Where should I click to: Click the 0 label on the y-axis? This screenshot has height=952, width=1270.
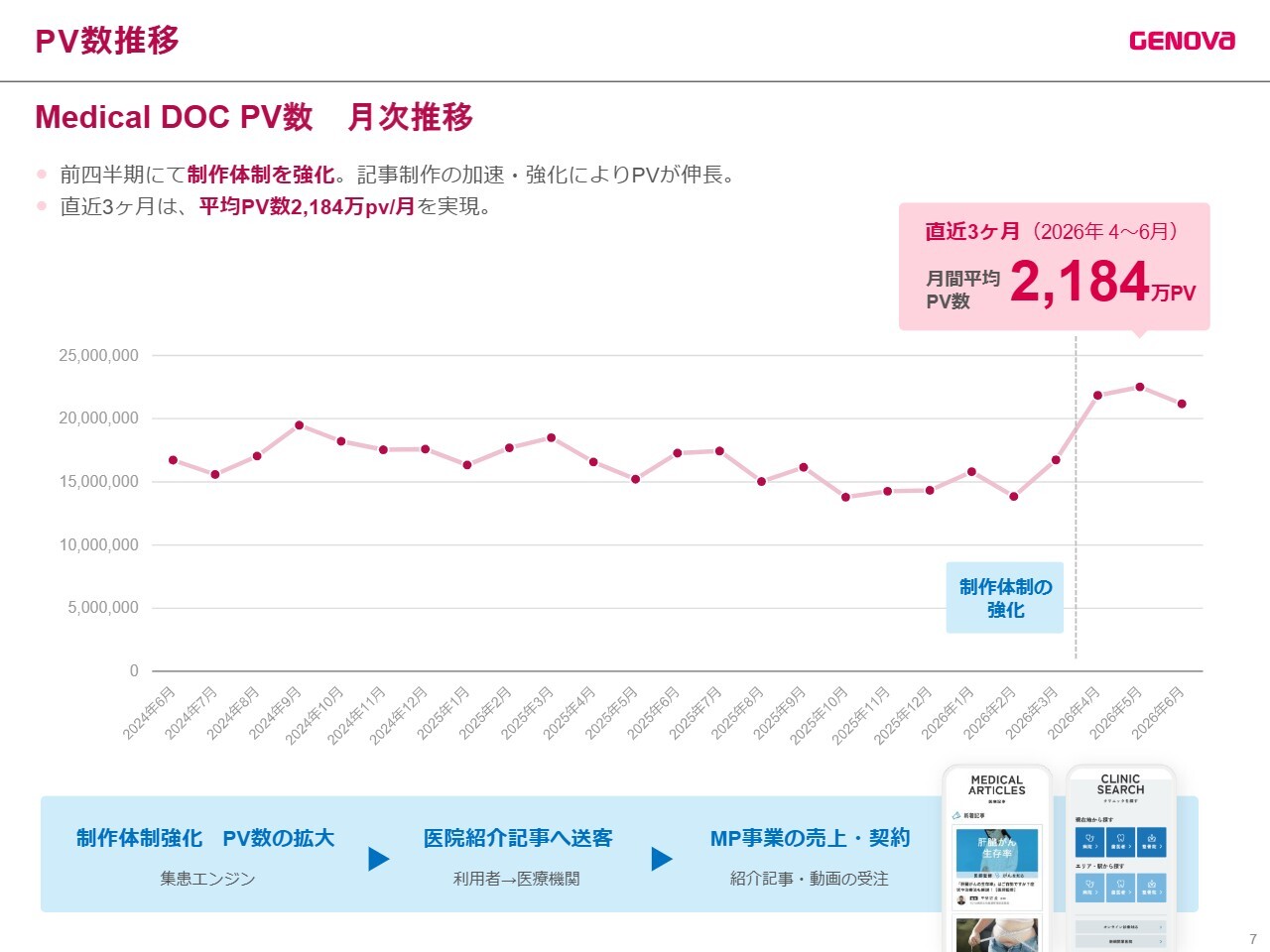134,671
